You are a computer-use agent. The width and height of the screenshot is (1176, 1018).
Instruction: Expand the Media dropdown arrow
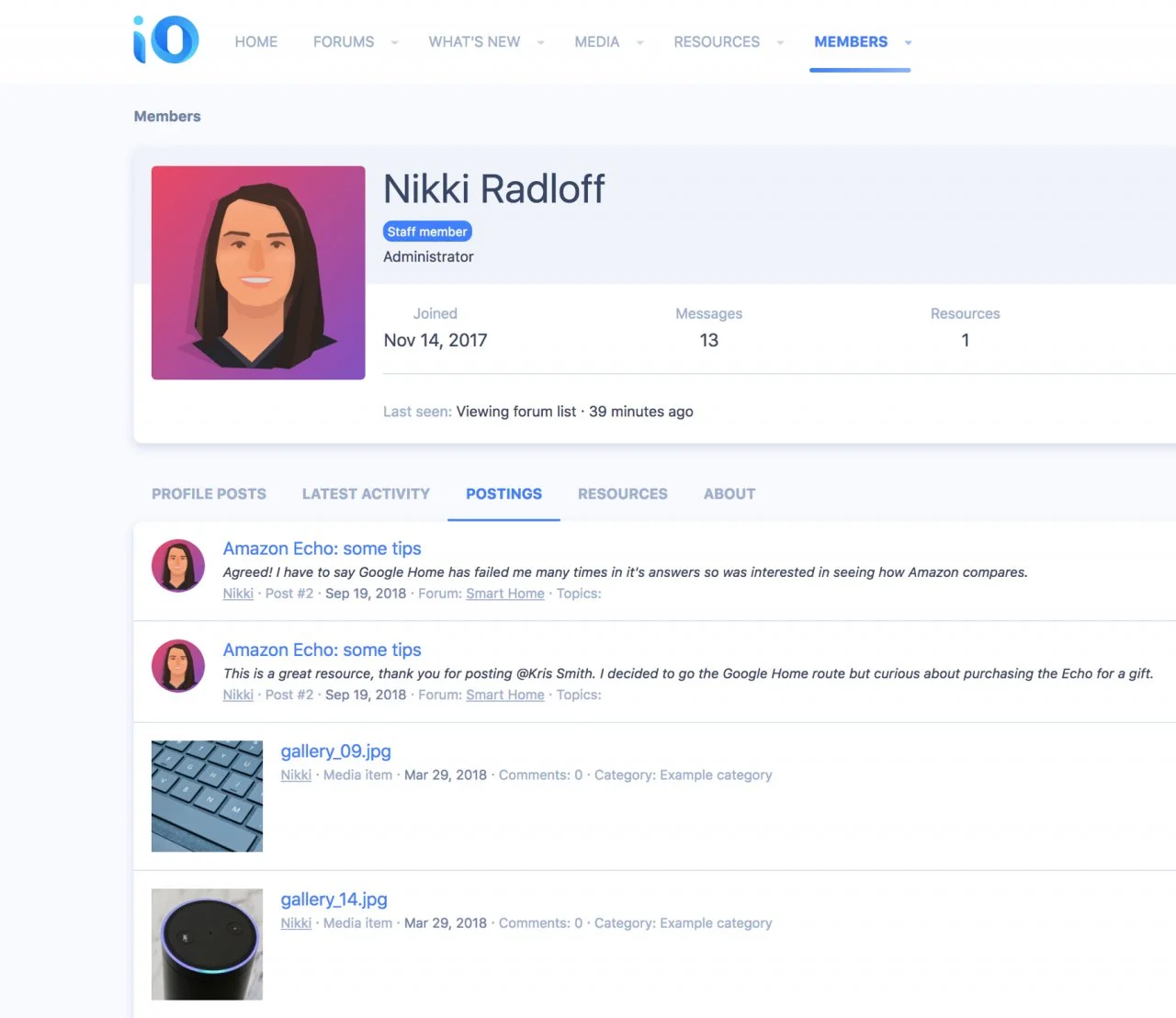pyautogui.click(x=639, y=42)
